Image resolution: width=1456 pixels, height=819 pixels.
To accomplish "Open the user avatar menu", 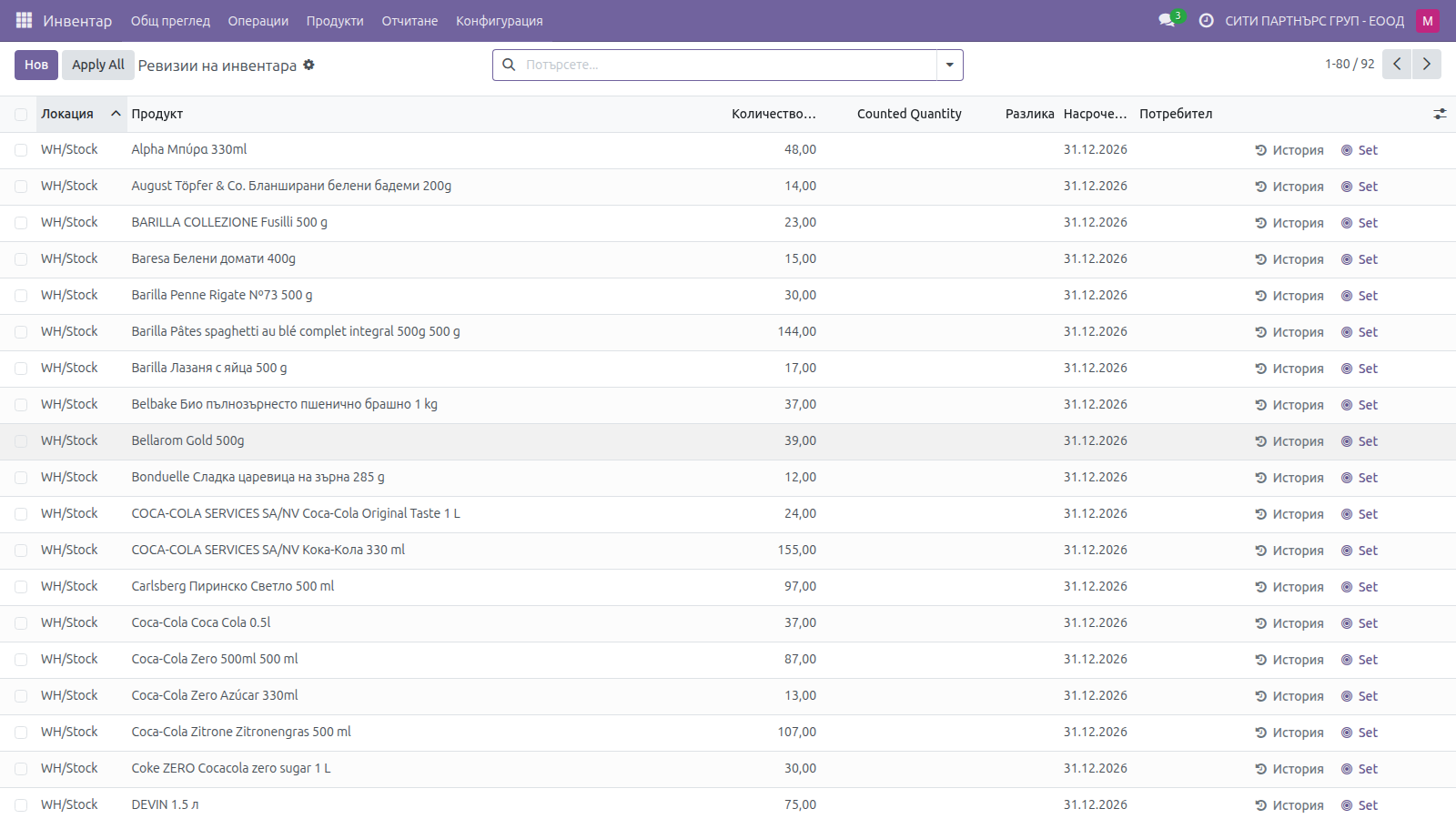I will coord(1427,20).
